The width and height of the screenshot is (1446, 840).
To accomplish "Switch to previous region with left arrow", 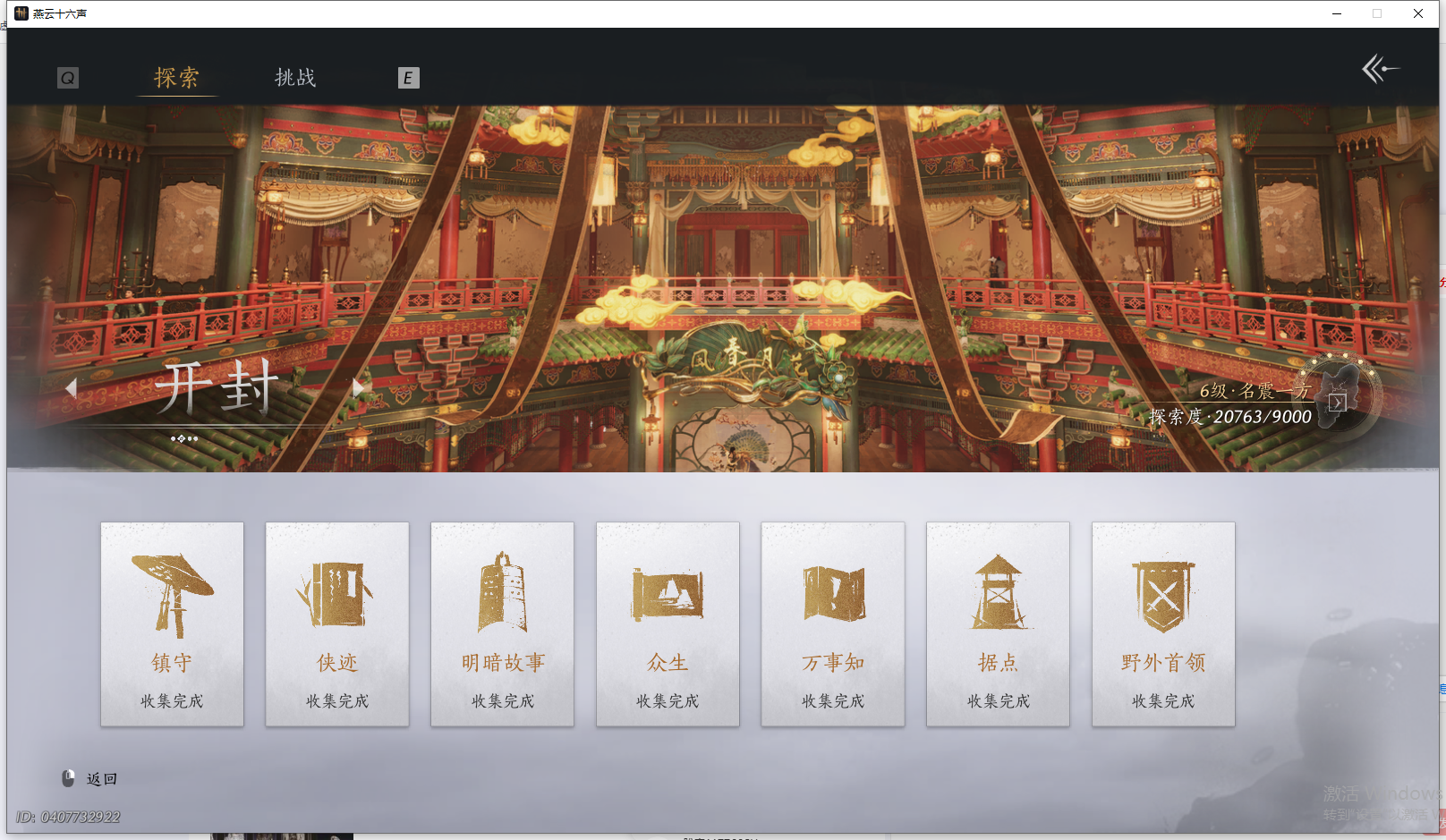I will (72, 386).
